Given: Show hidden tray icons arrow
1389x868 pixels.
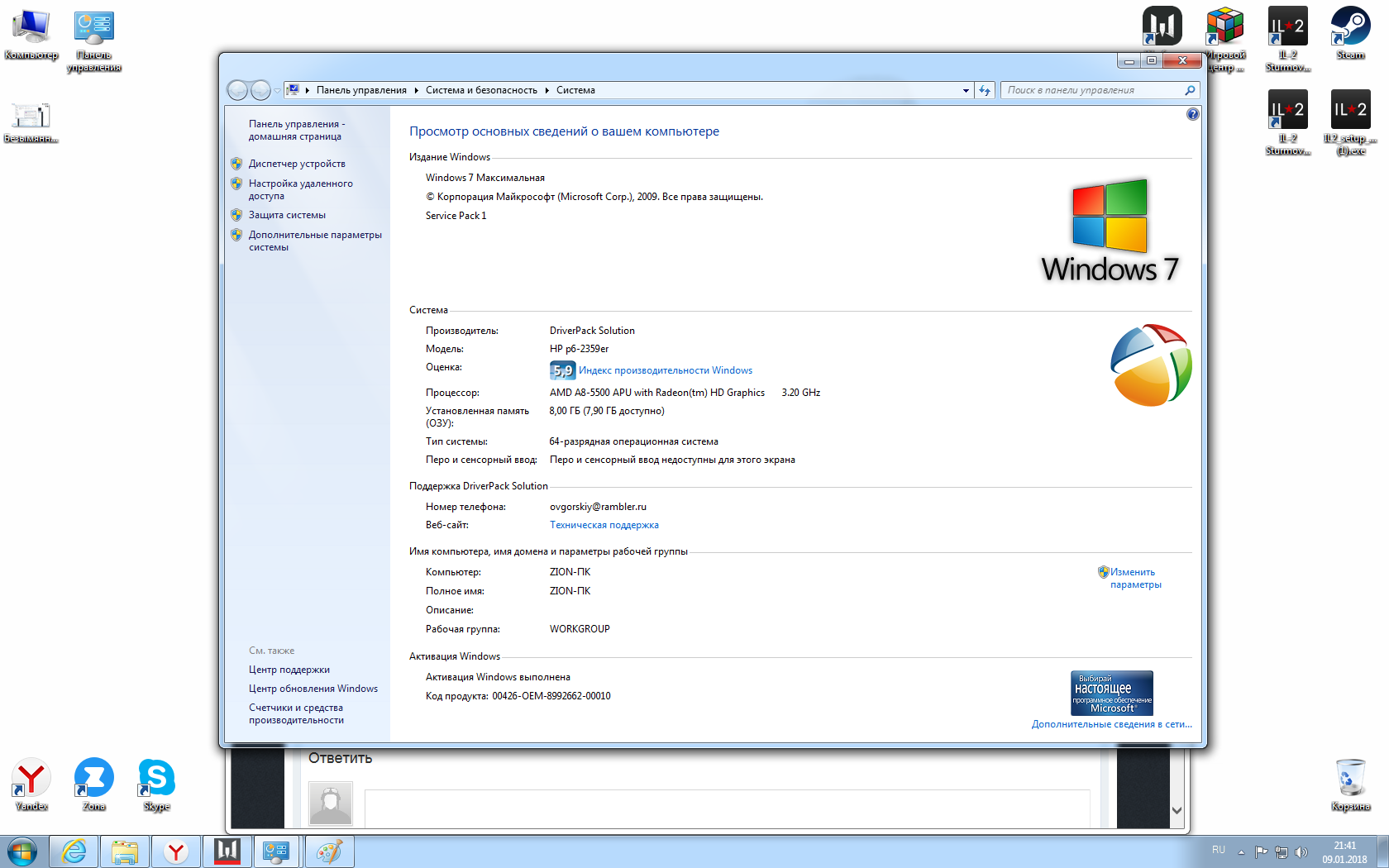Looking at the screenshot, I should click(x=1241, y=851).
